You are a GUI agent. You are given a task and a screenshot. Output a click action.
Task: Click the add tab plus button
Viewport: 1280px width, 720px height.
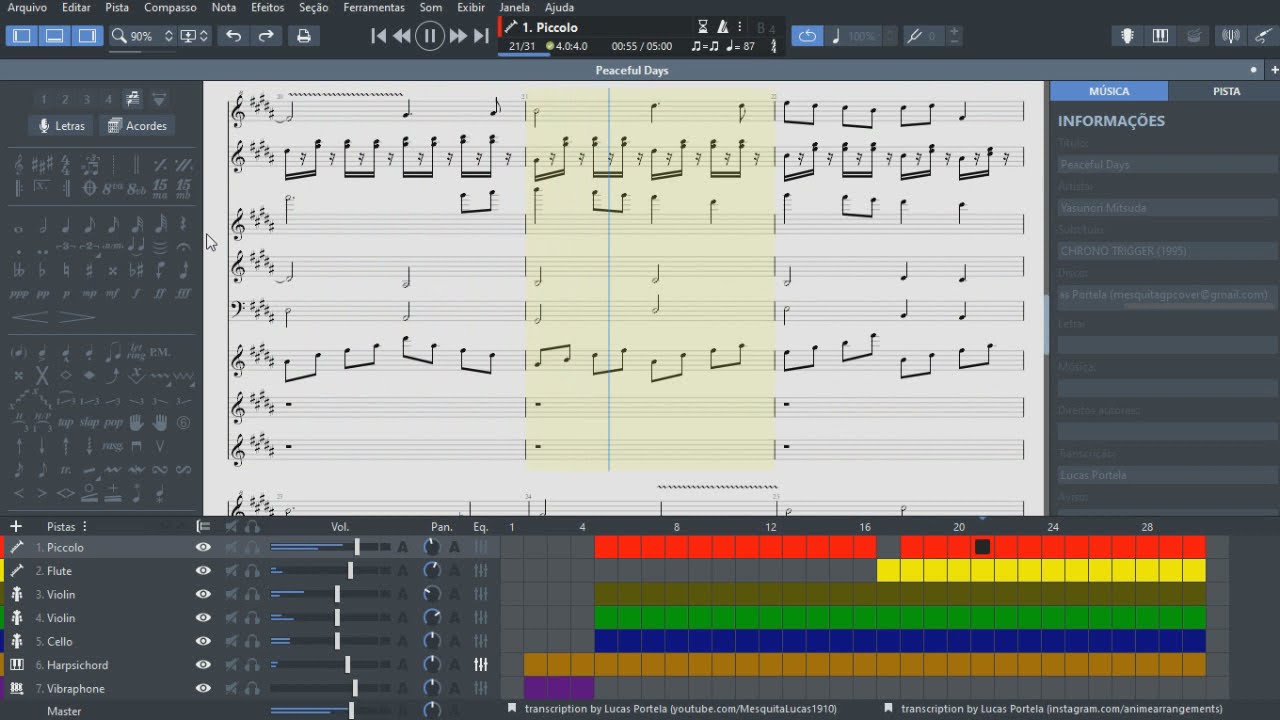click(x=1274, y=70)
